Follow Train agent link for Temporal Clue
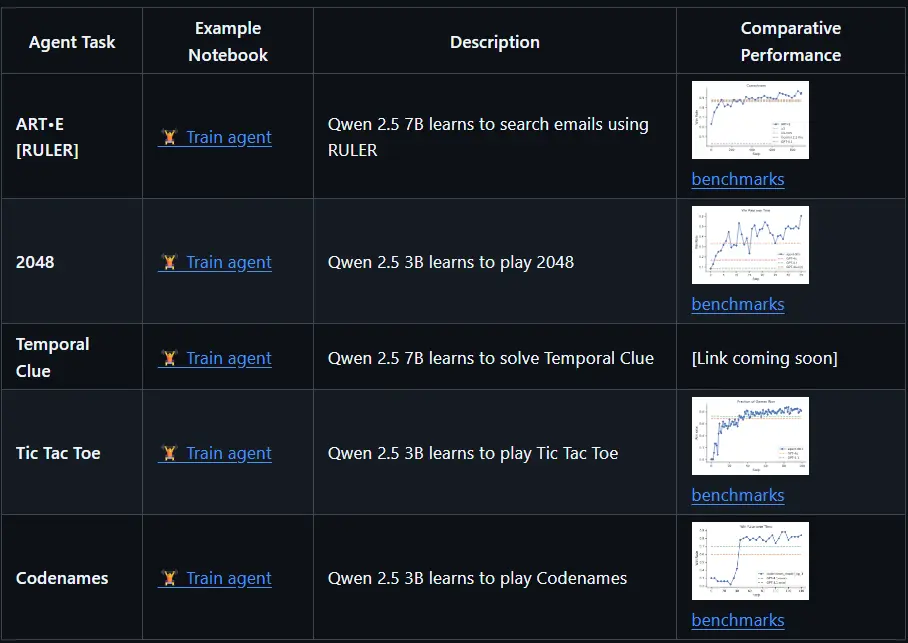Image resolution: width=908 pixels, height=643 pixels. 228,358
